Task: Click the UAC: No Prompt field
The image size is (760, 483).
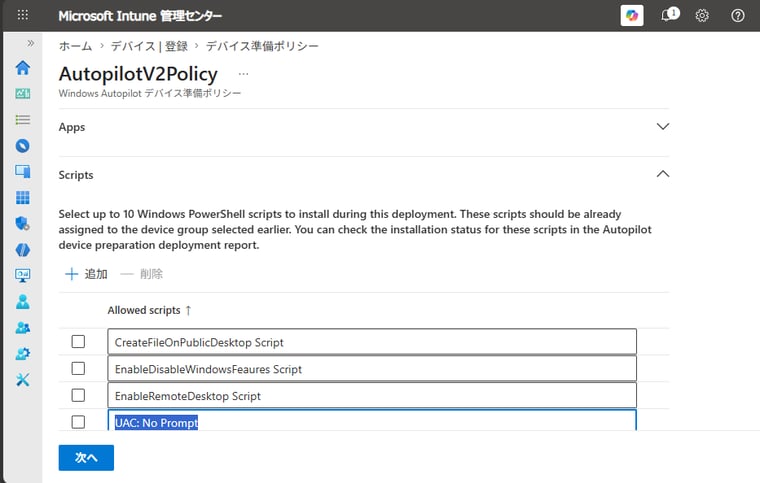Action: point(372,420)
